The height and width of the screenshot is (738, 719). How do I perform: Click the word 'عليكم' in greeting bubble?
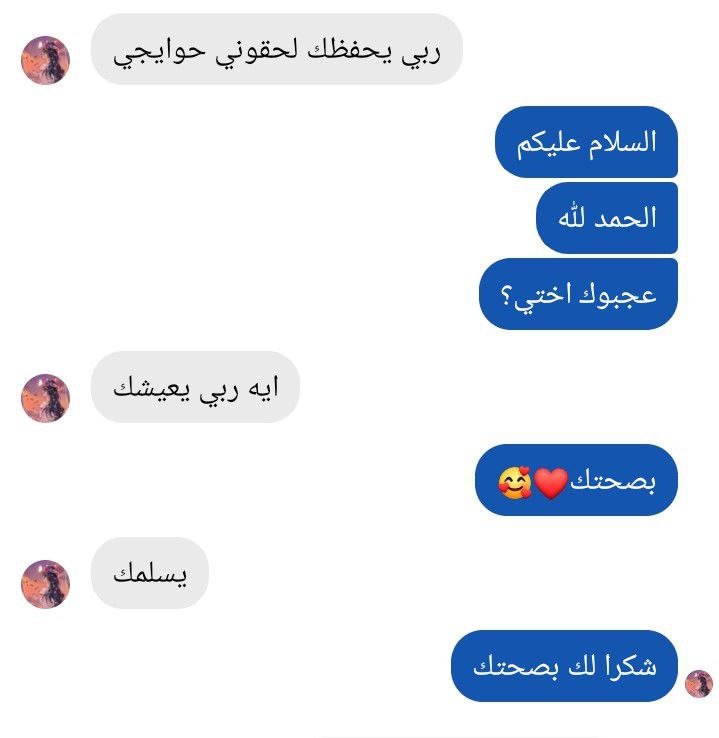pyautogui.click(x=549, y=143)
